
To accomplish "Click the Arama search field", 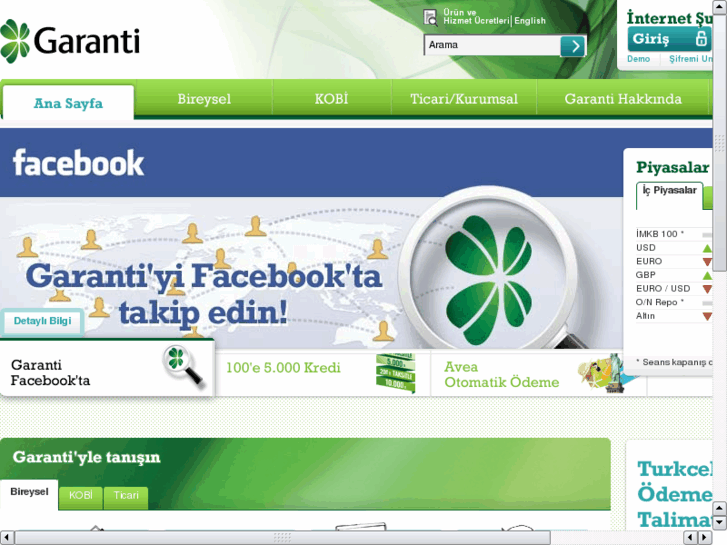I will [493, 45].
